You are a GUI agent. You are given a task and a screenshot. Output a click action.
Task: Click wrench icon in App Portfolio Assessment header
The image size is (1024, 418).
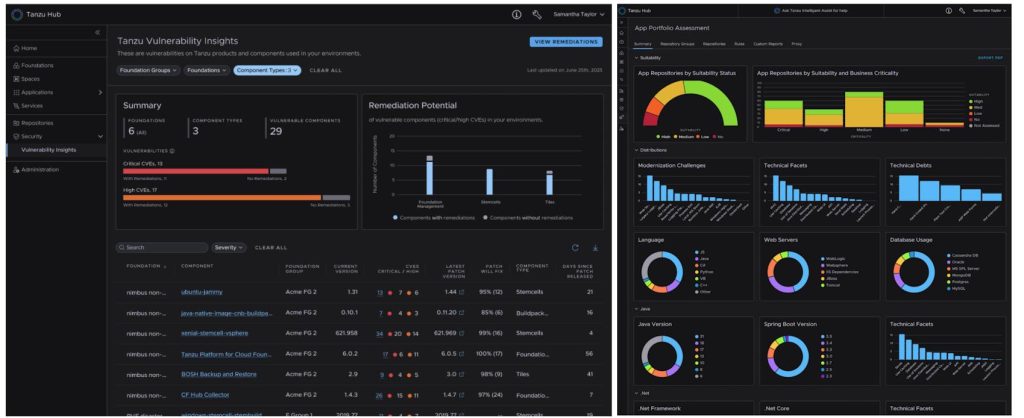(x=962, y=10)
